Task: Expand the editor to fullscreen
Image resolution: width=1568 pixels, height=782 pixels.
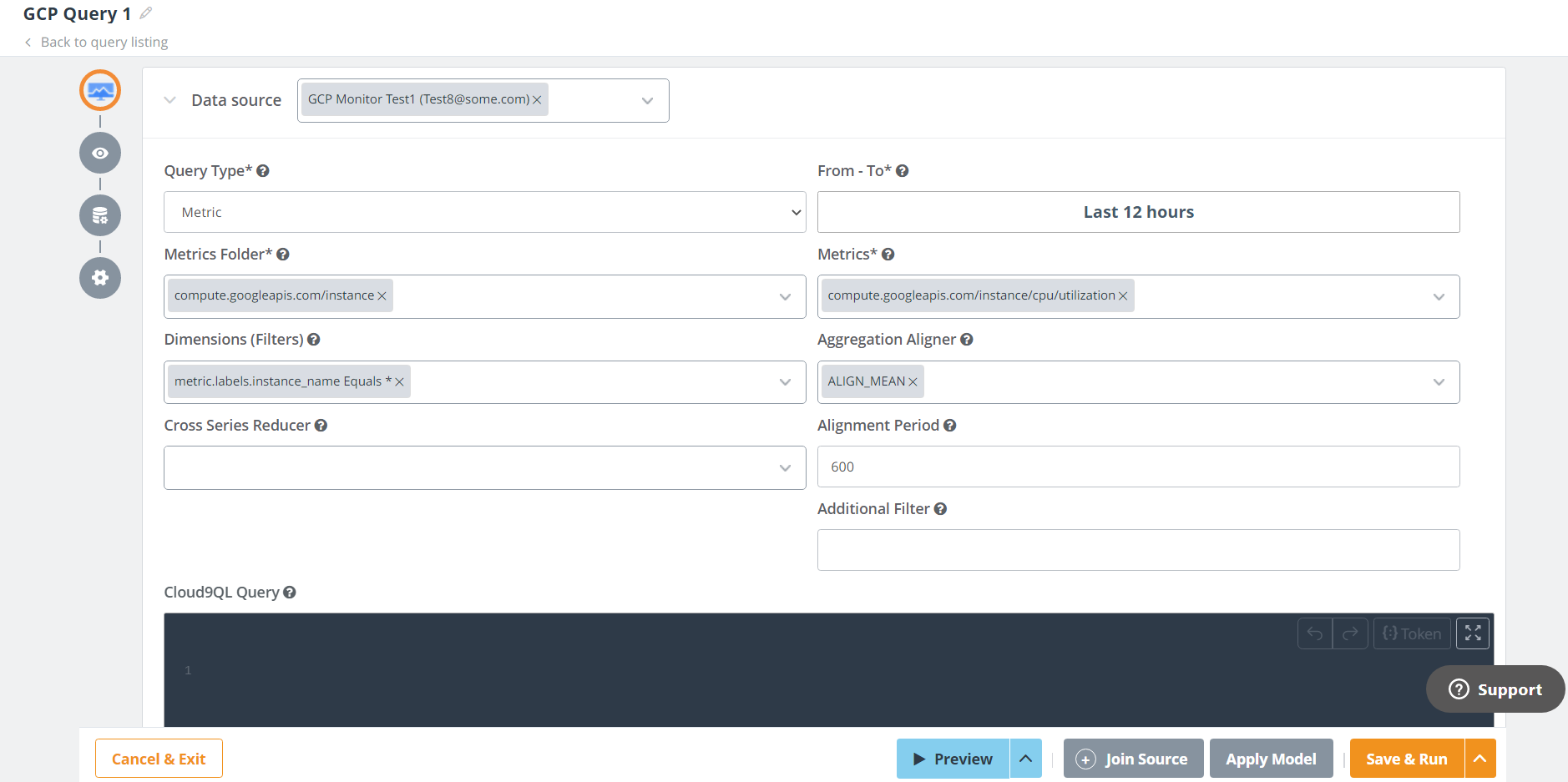Action: pos(1473,633)
